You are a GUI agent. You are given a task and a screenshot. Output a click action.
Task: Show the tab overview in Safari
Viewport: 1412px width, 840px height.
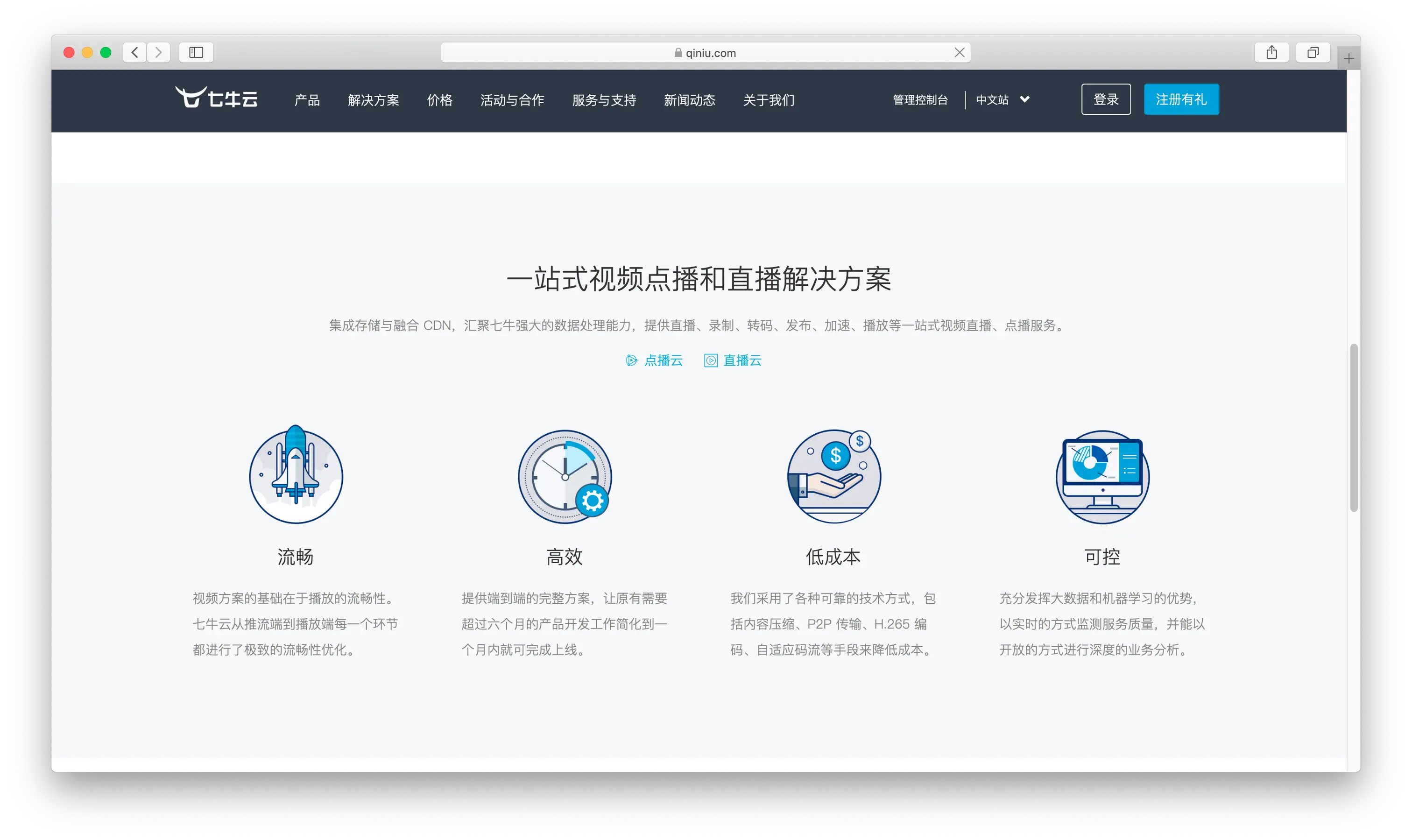tap(1313, 52)
